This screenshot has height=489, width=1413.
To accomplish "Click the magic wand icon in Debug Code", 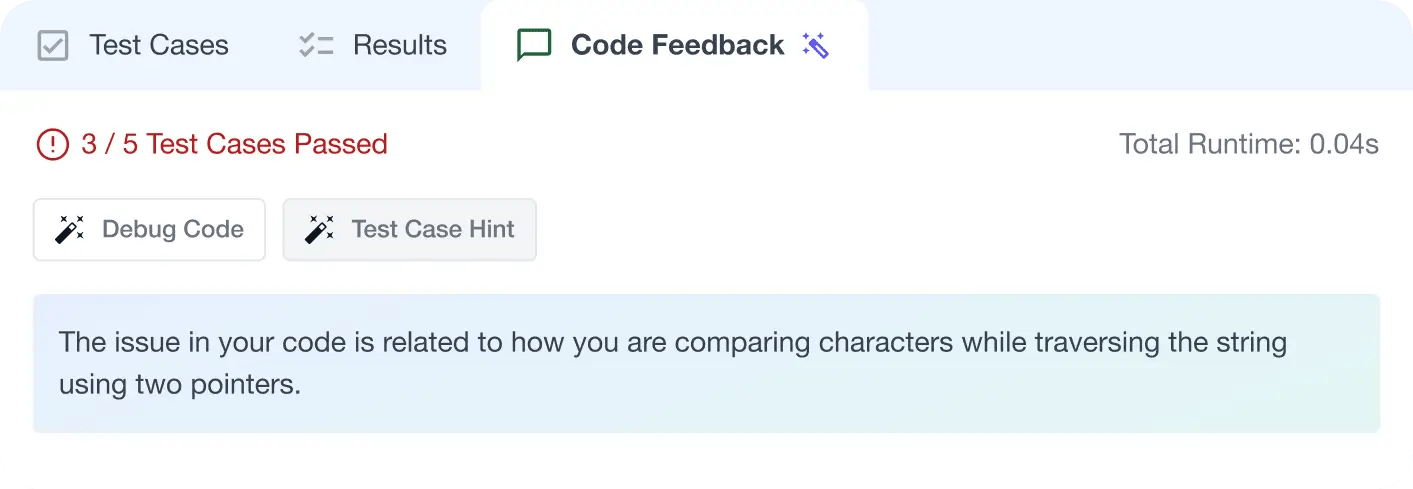I will 69,230.
